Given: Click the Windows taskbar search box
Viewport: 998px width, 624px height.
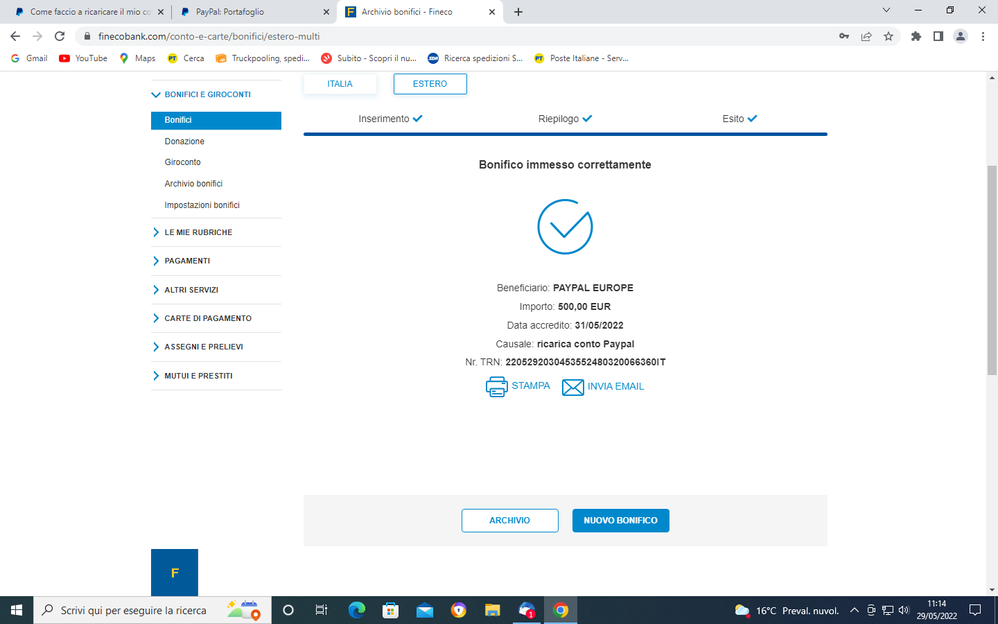Looking at the screenshot, I should 153,610.
